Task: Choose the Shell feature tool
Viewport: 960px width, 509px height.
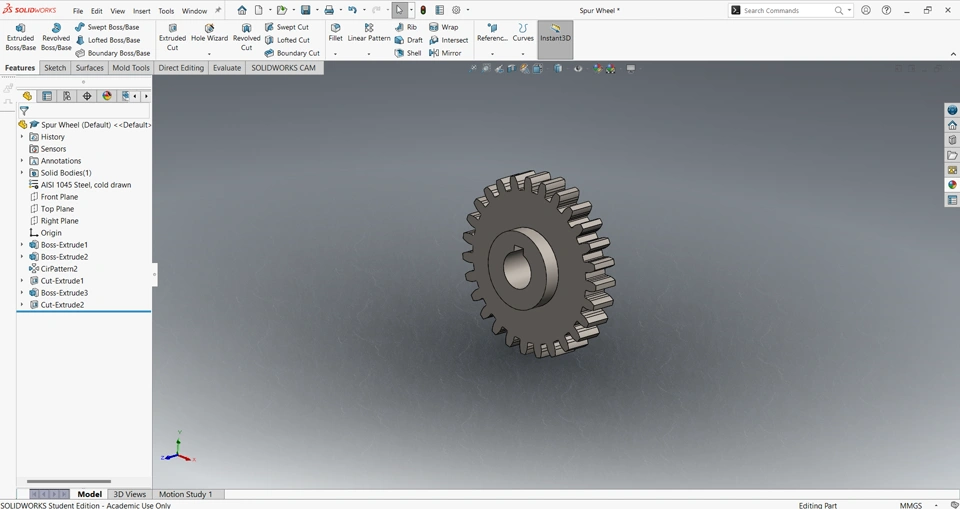Action: click(407, 53)
